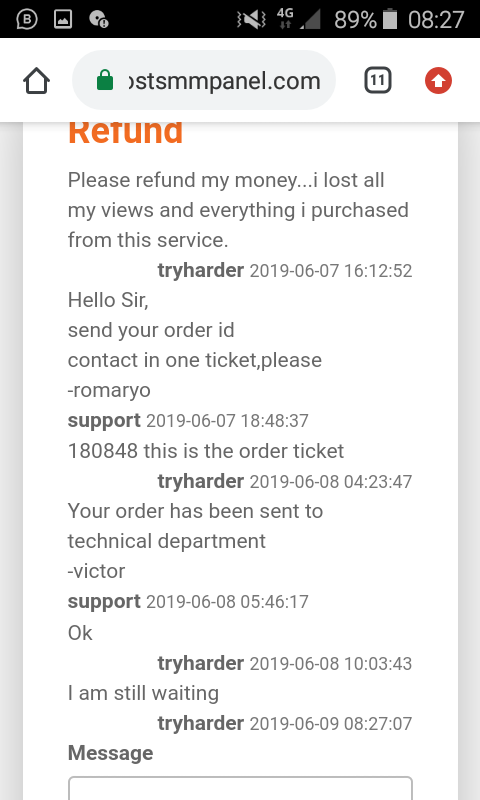Tap the message 'I am still waiting'
This screenshot has width=480, height=800.
tap(143, 693)
